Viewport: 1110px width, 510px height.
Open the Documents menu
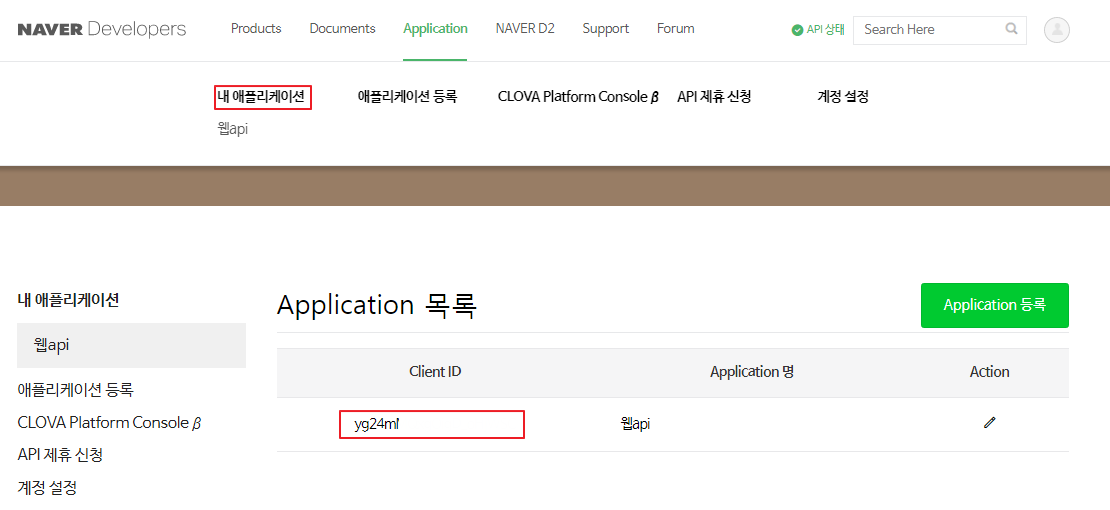click(342, 29)
